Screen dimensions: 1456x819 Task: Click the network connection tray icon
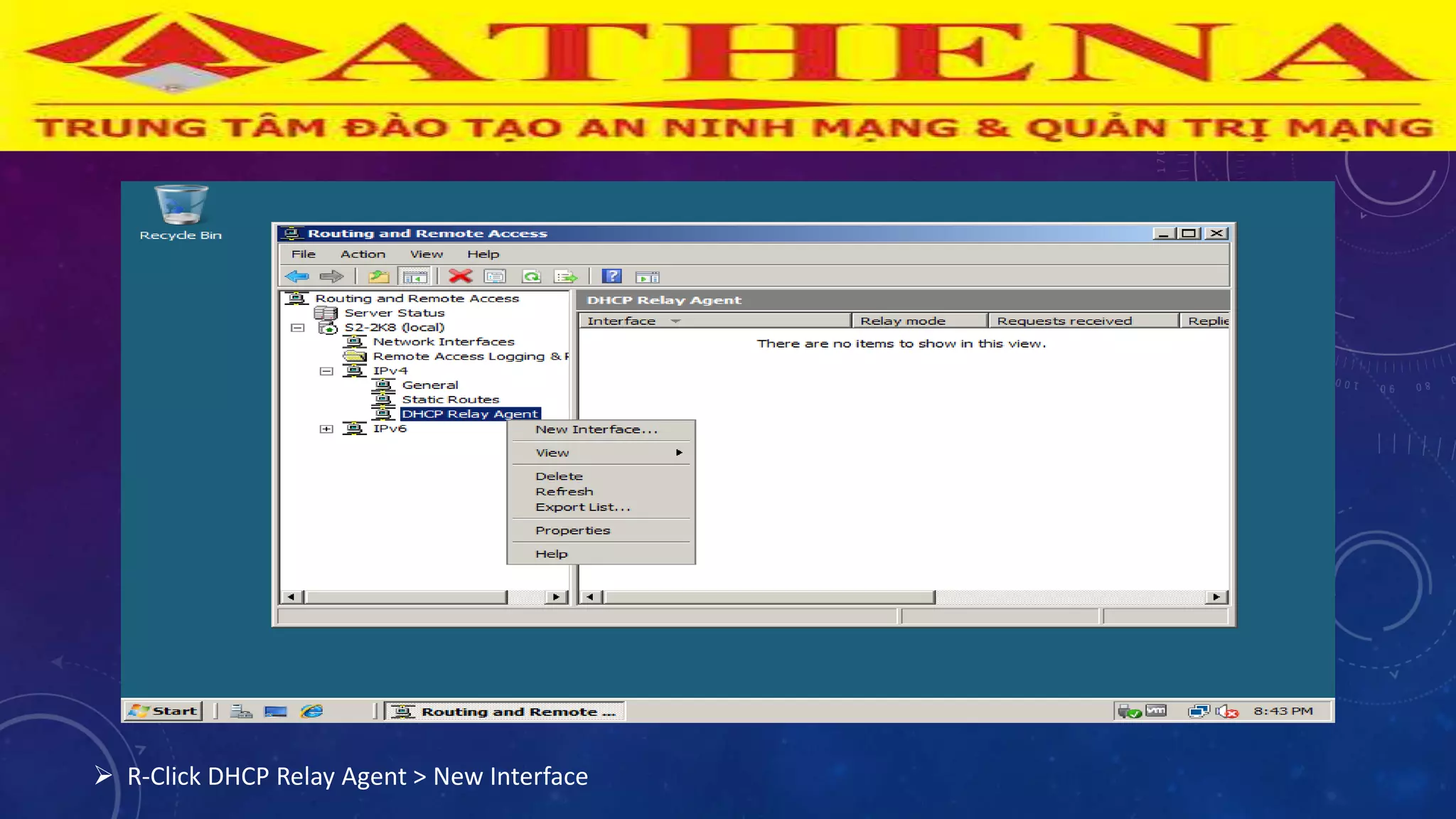1199,711
